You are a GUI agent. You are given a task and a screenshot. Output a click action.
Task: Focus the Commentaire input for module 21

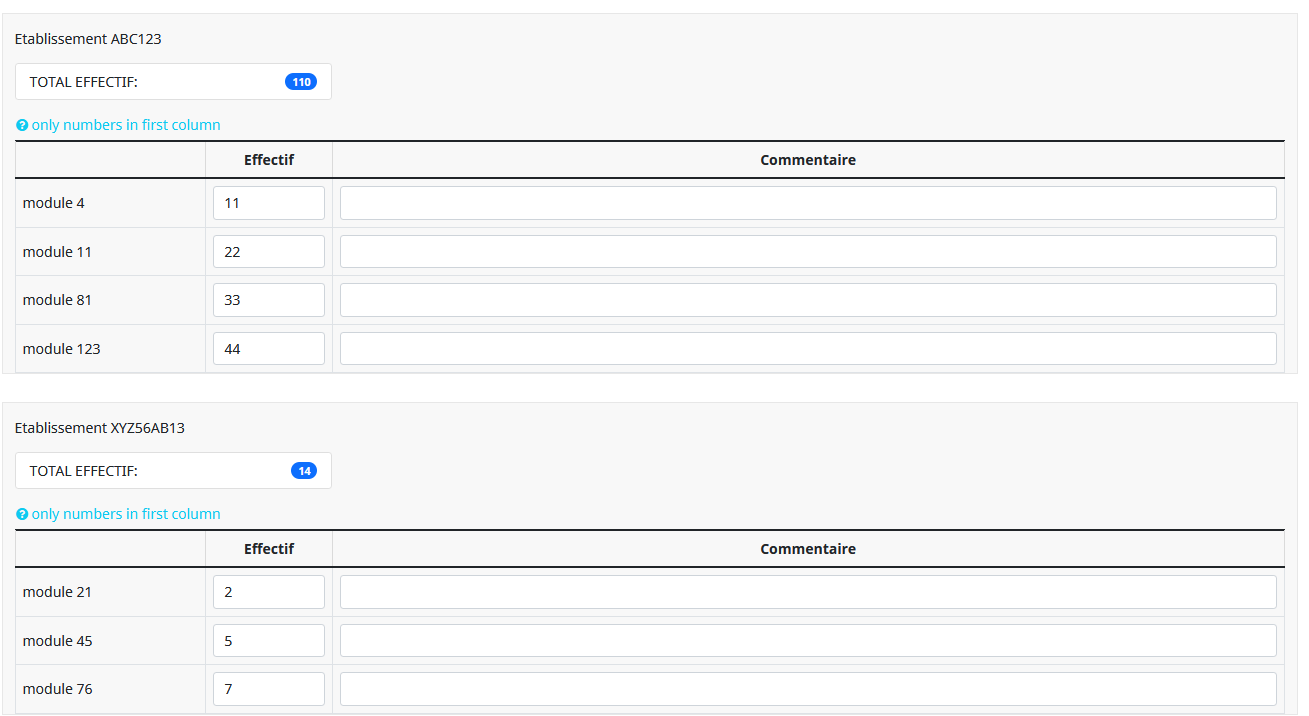pyautogui.click(x=808, y=592)
